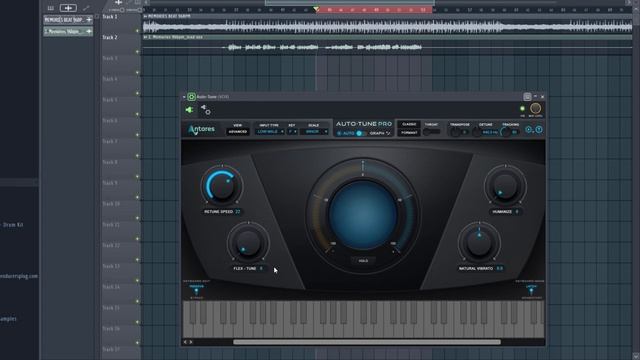Image resolution: width=640 pixels, height=360 pixels.
Task: Click the Flex-Tune knob
Action: pos(248,244)
